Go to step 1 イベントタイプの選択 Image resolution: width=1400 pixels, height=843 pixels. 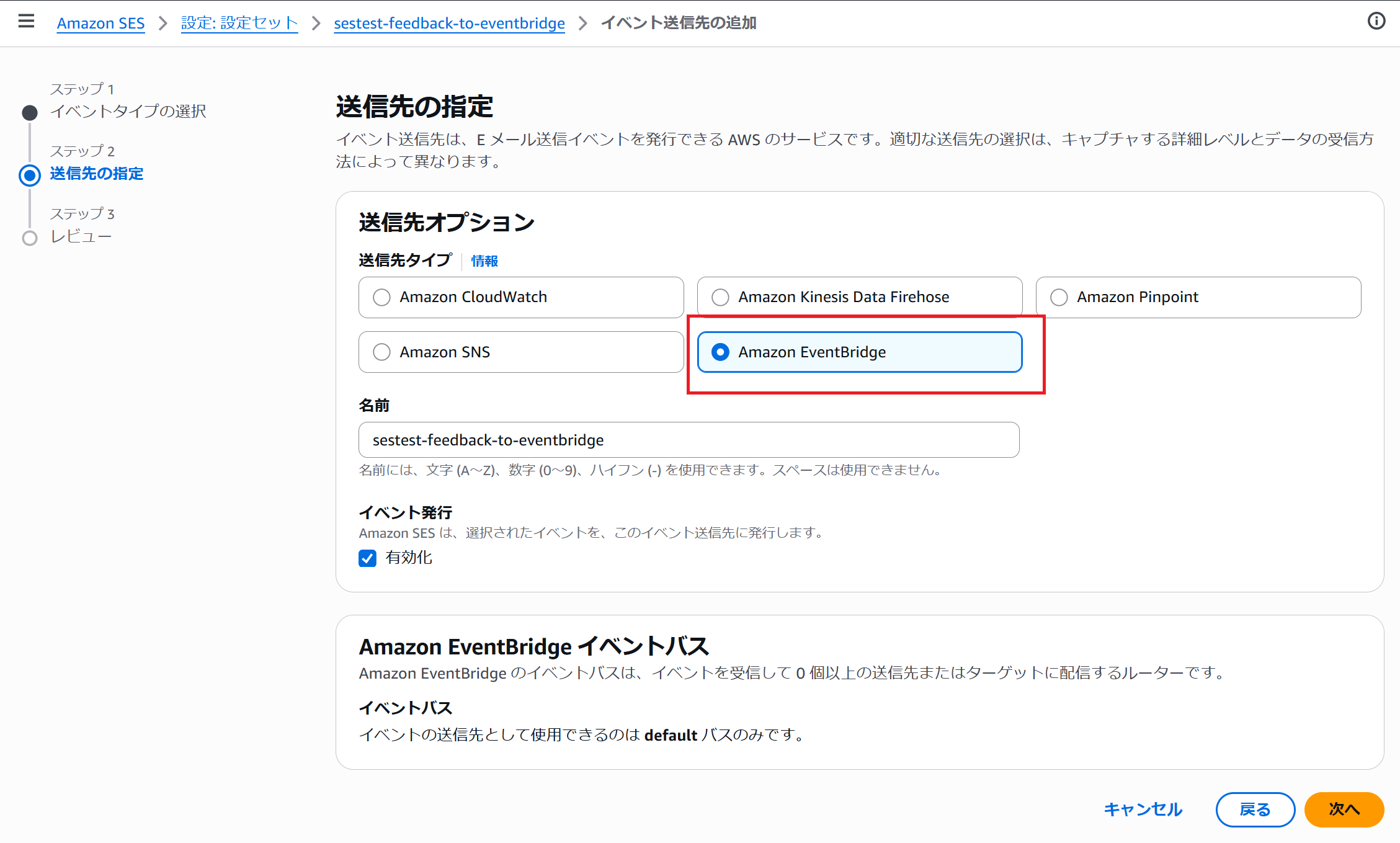pyautogui.click(x=128, y=111)
